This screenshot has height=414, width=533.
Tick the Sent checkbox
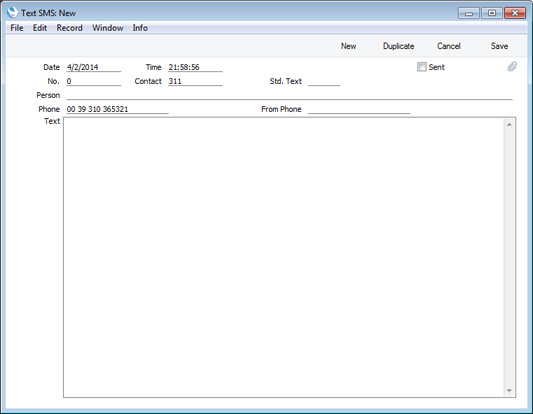tap(422, 67)
